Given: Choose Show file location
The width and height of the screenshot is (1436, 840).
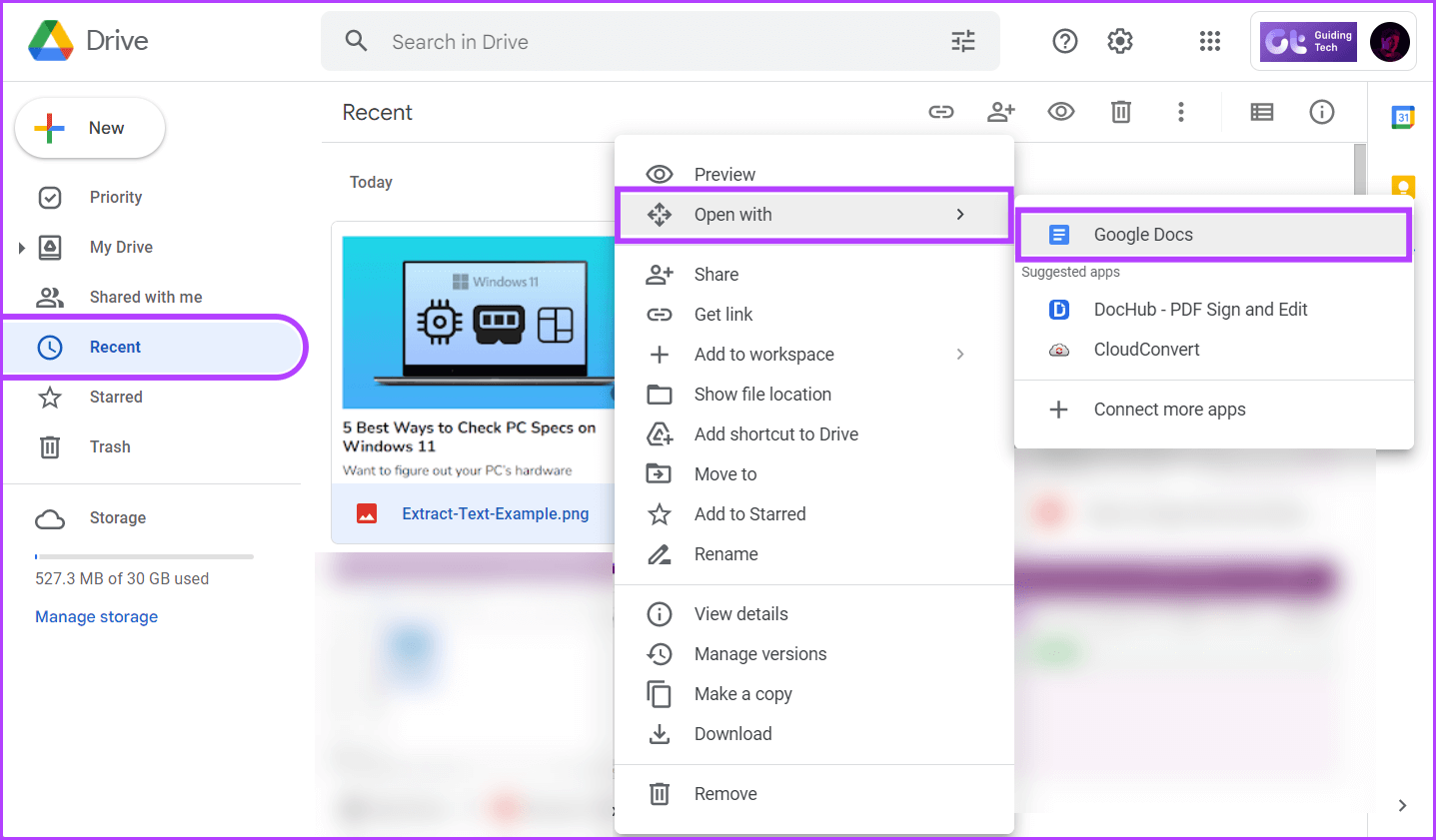Looking at the screenshot, I should pyautogui.click(x=814, y=394).
